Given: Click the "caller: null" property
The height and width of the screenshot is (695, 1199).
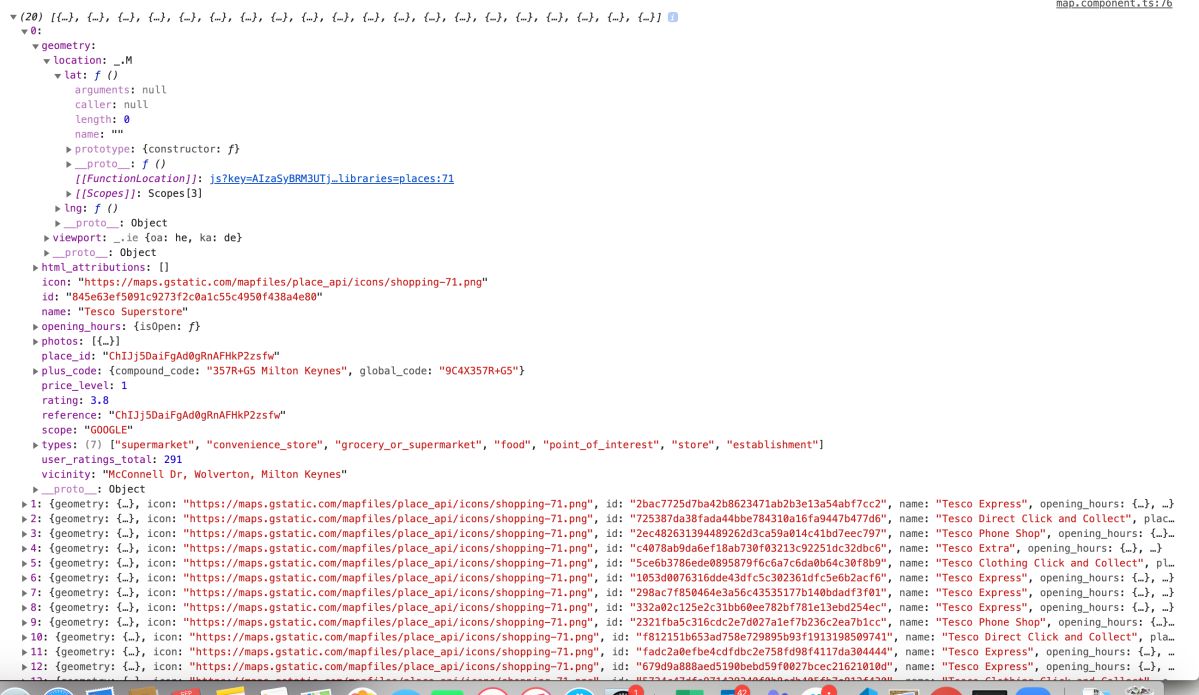Looking at the screenshot, I should click(x=112, y=105).
